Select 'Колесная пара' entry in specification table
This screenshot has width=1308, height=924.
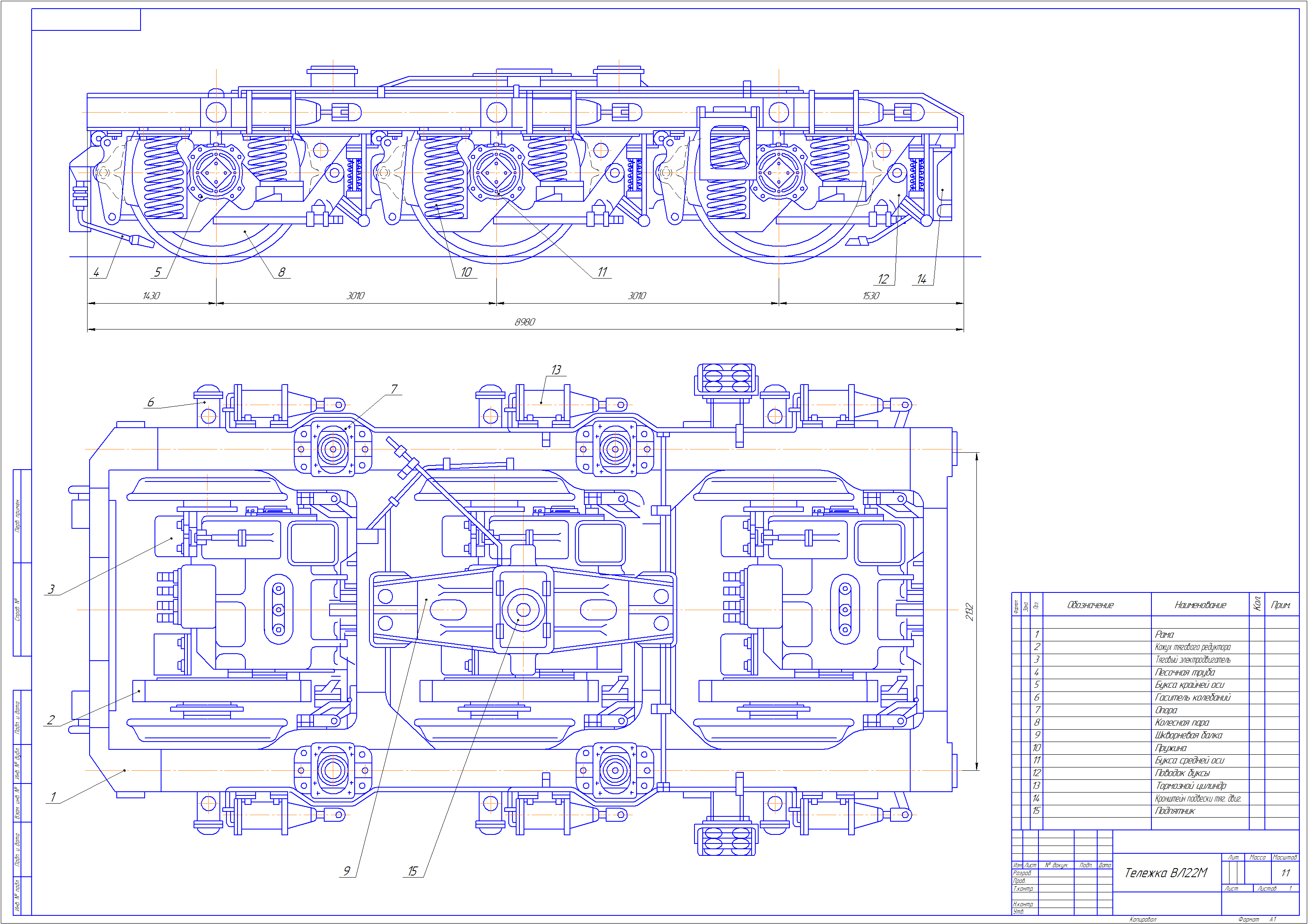point(1181,723)
